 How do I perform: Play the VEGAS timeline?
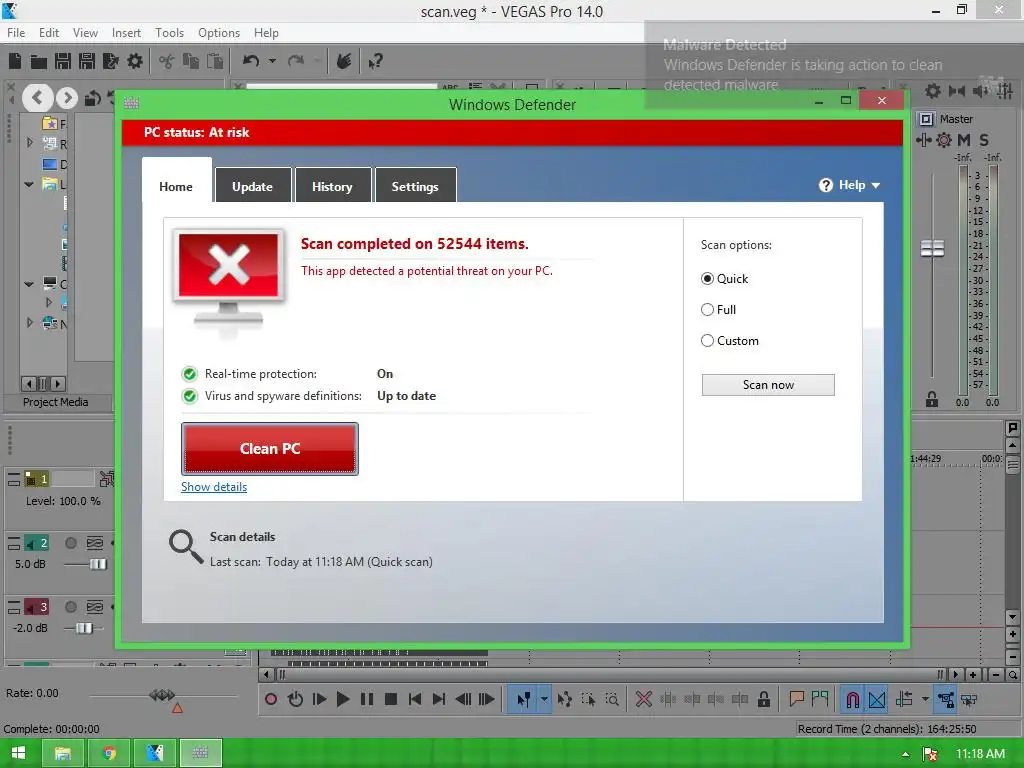(x=343, y=699)
